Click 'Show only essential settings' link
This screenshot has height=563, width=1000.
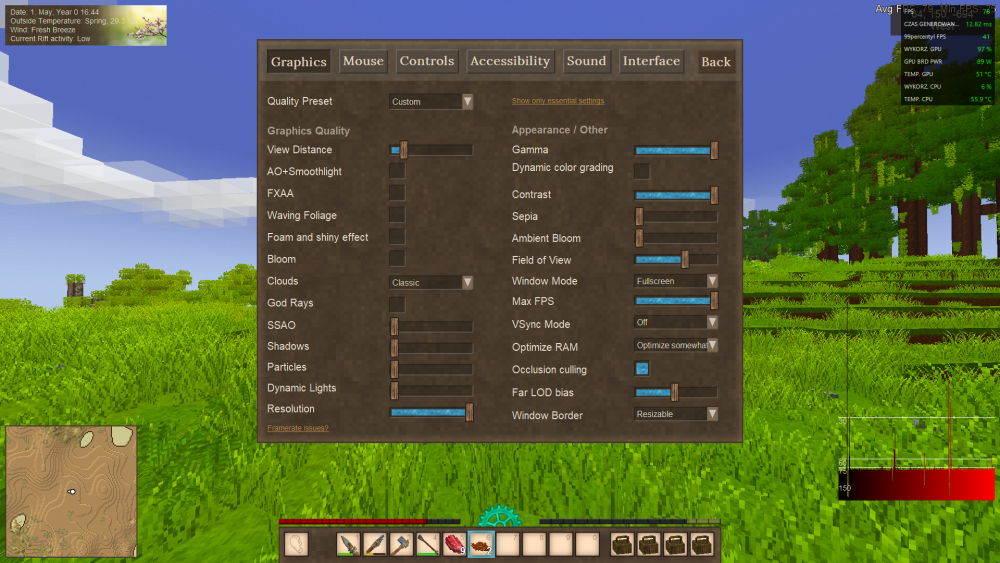click(x=558, y=101)
